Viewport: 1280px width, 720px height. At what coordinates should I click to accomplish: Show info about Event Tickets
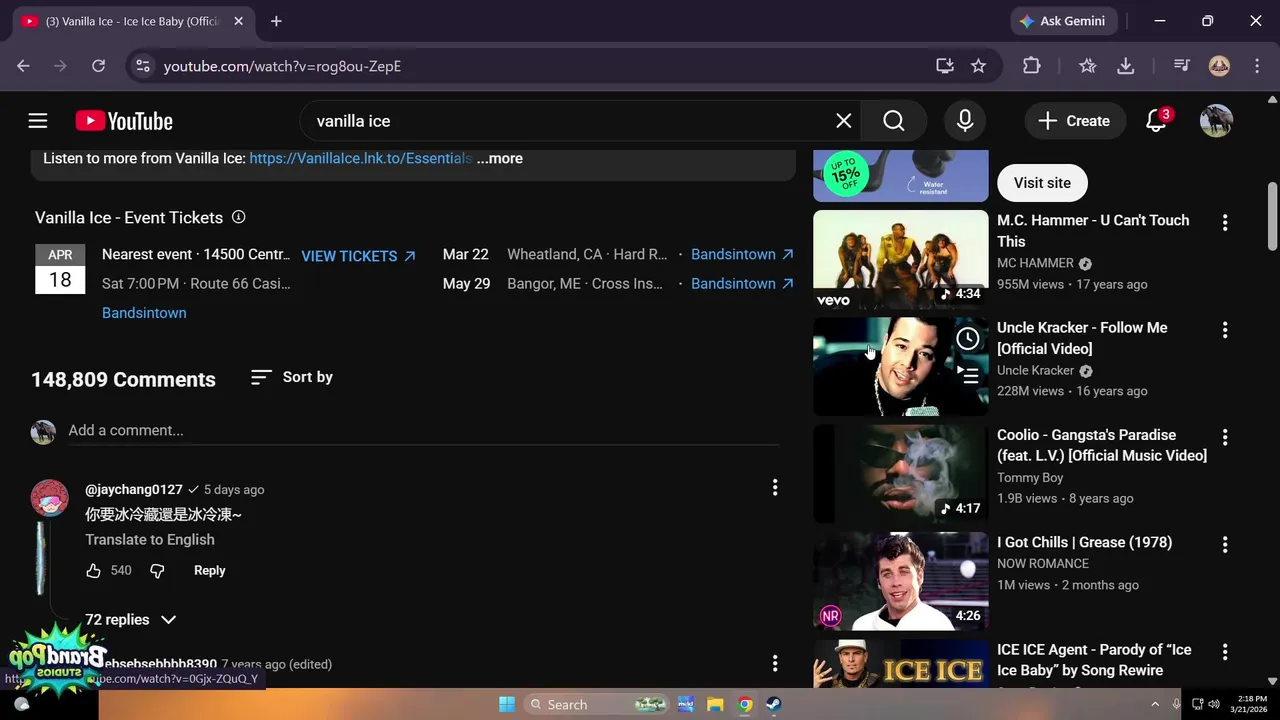point(238,217)
